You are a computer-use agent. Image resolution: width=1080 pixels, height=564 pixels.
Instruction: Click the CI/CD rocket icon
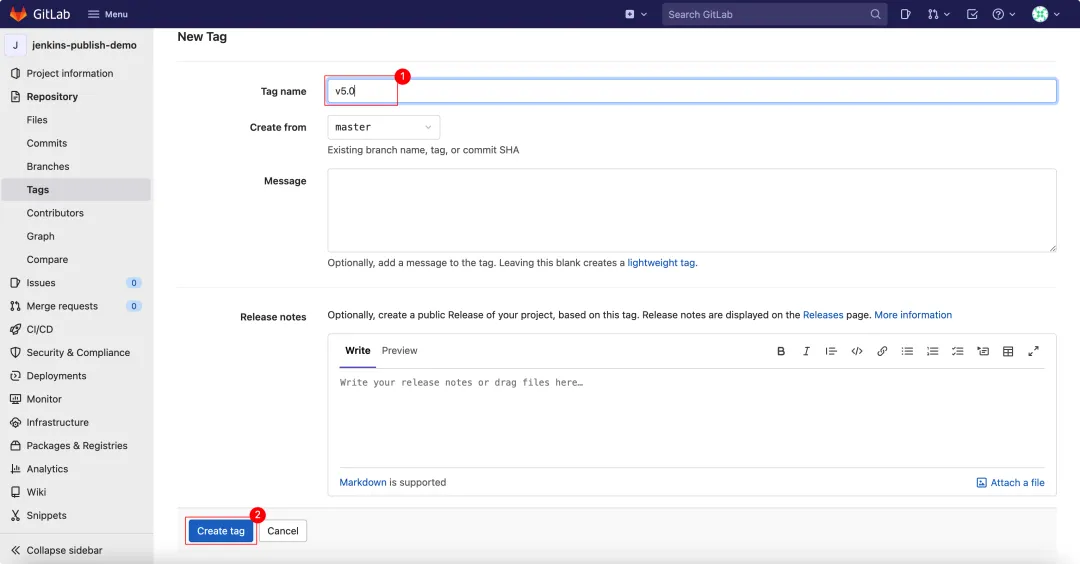(x=15, y=329)
